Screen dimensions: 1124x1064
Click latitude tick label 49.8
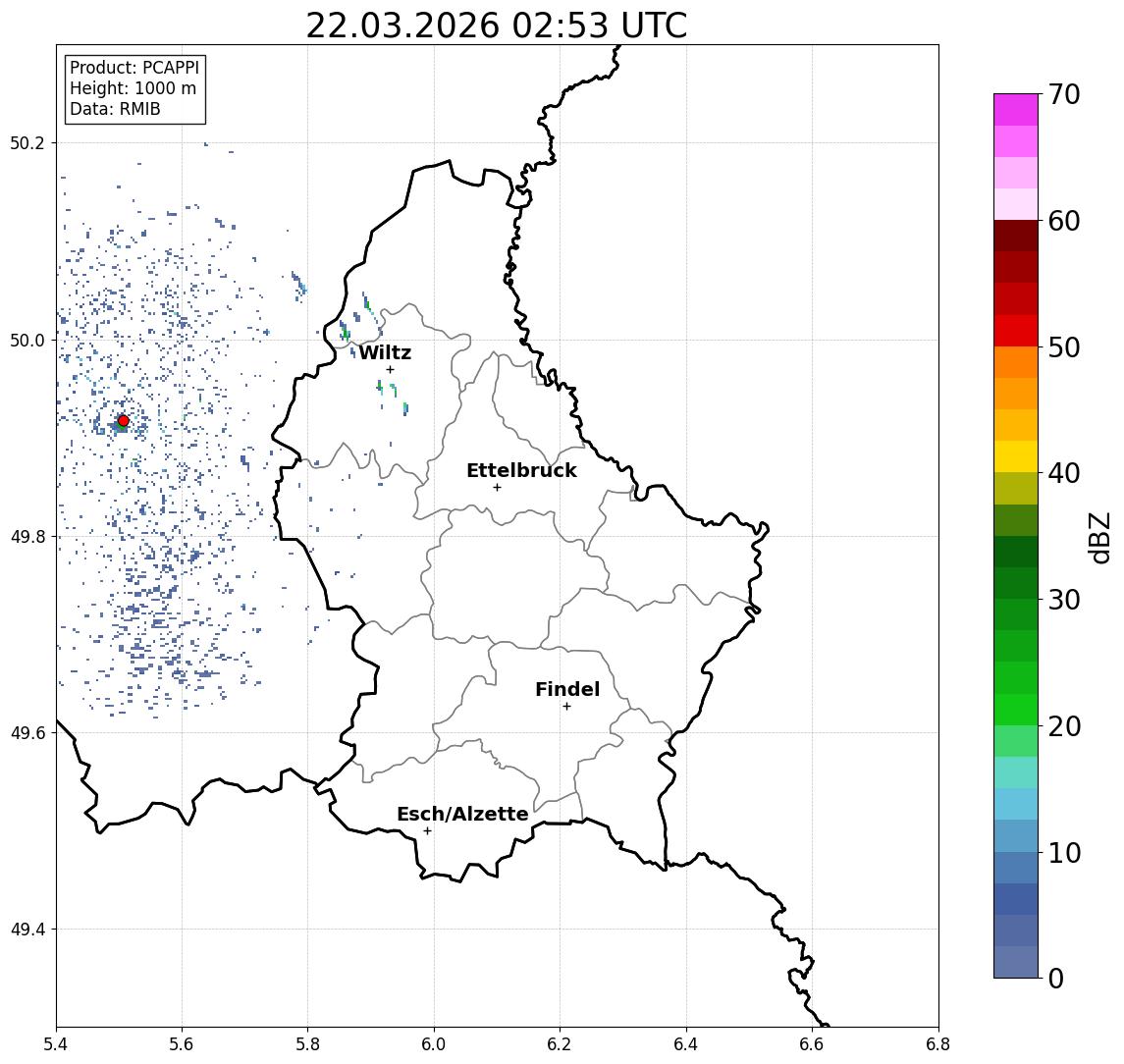point(27,537)
